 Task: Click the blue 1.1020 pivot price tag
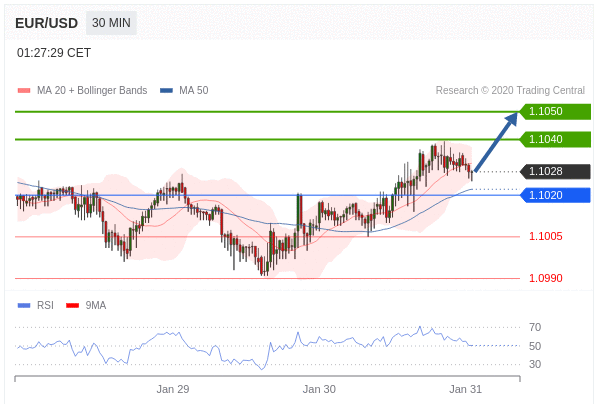tap(555, 195)
